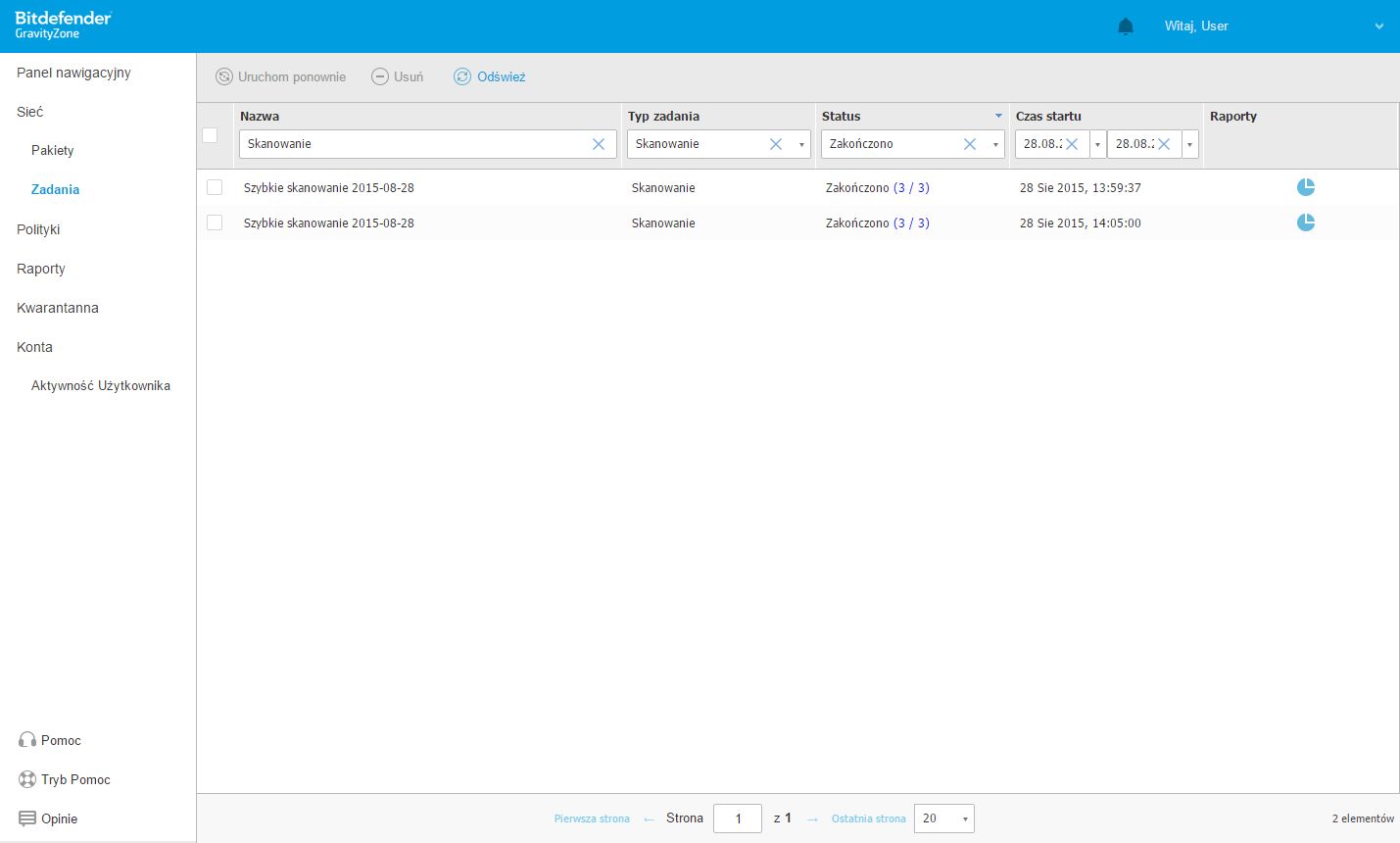The image size is (1400, 843).
Task: Click the Tryb Pomoc link label
Action: click(75, 779)
